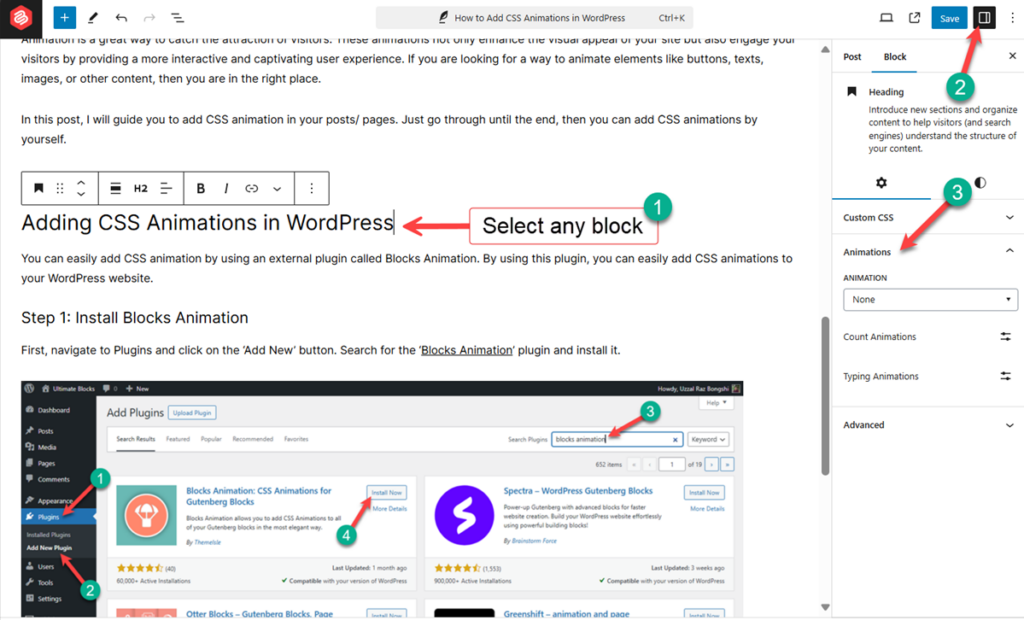Click the Add Plugins screenshot image

coord(382,499)
